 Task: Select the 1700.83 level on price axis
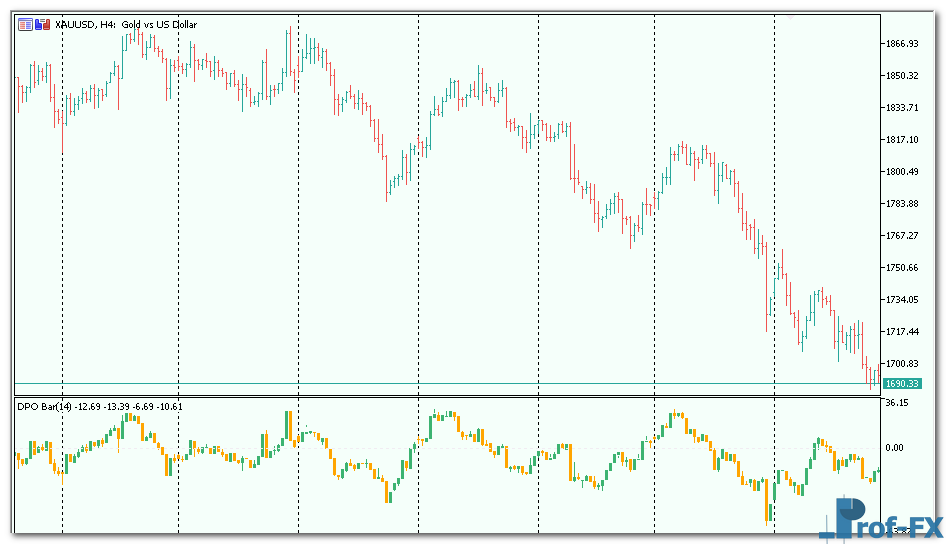[902, 364]
